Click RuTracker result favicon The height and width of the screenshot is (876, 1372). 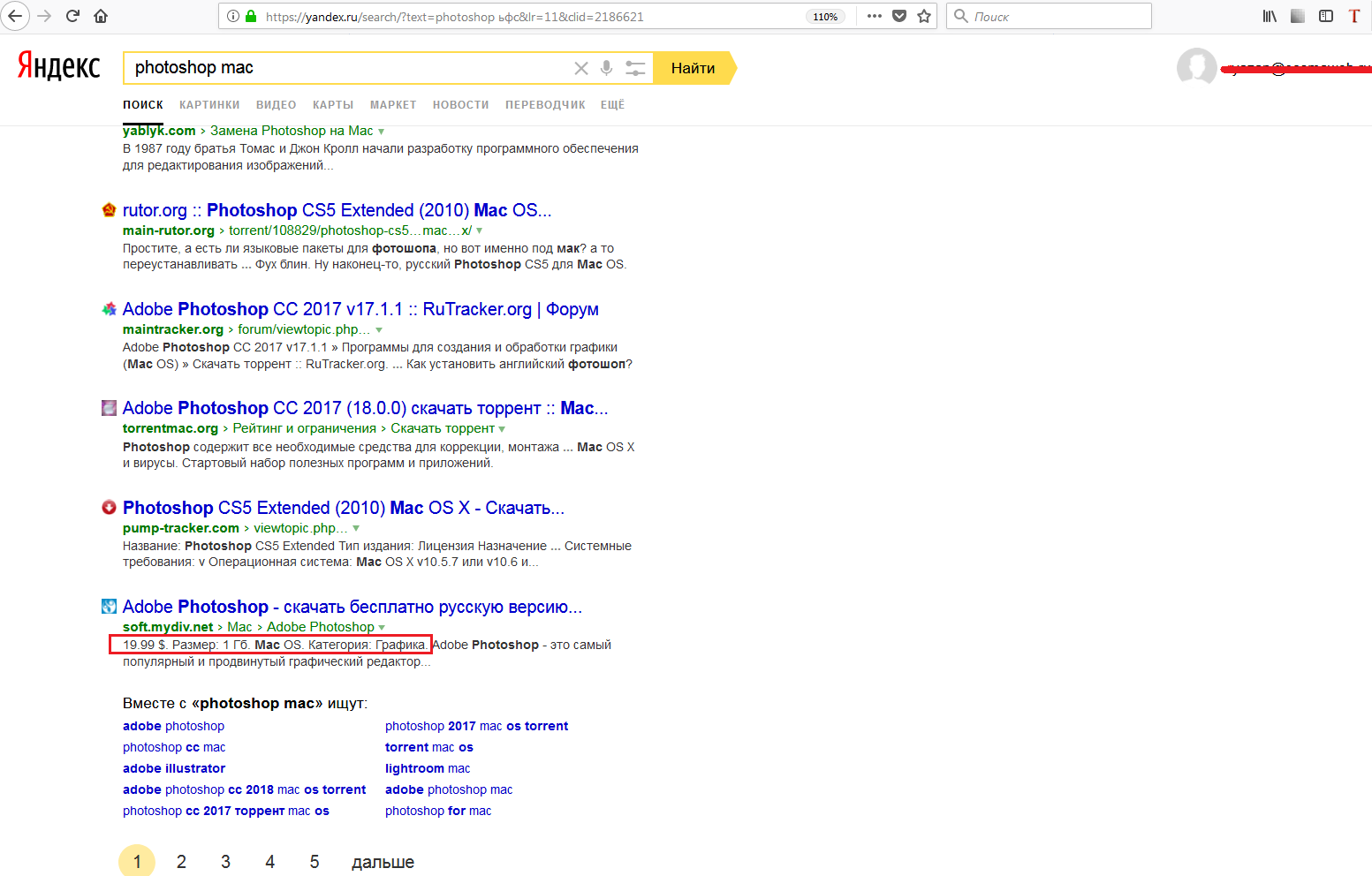(110, 309)
